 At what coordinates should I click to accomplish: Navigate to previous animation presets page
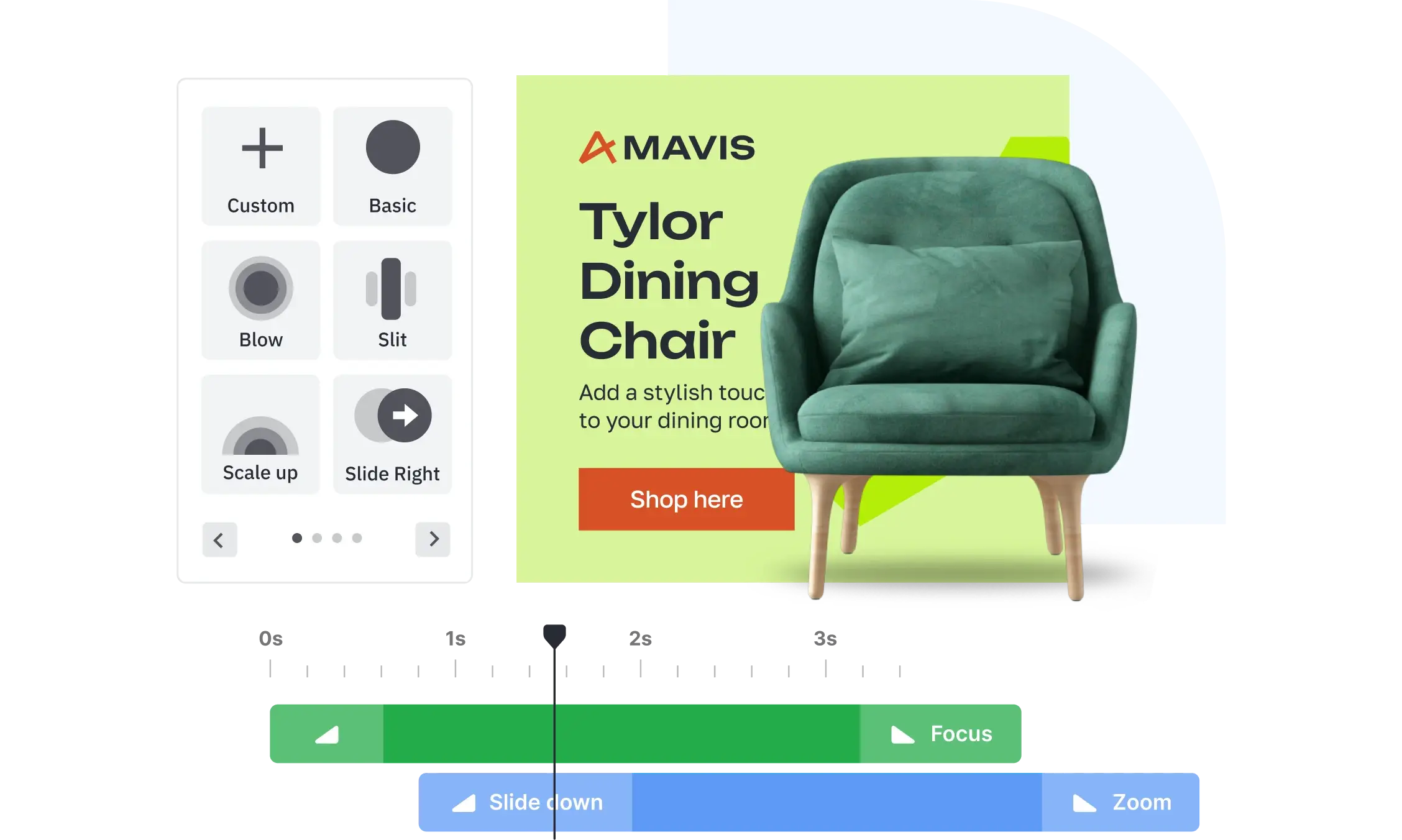(220, 539)
